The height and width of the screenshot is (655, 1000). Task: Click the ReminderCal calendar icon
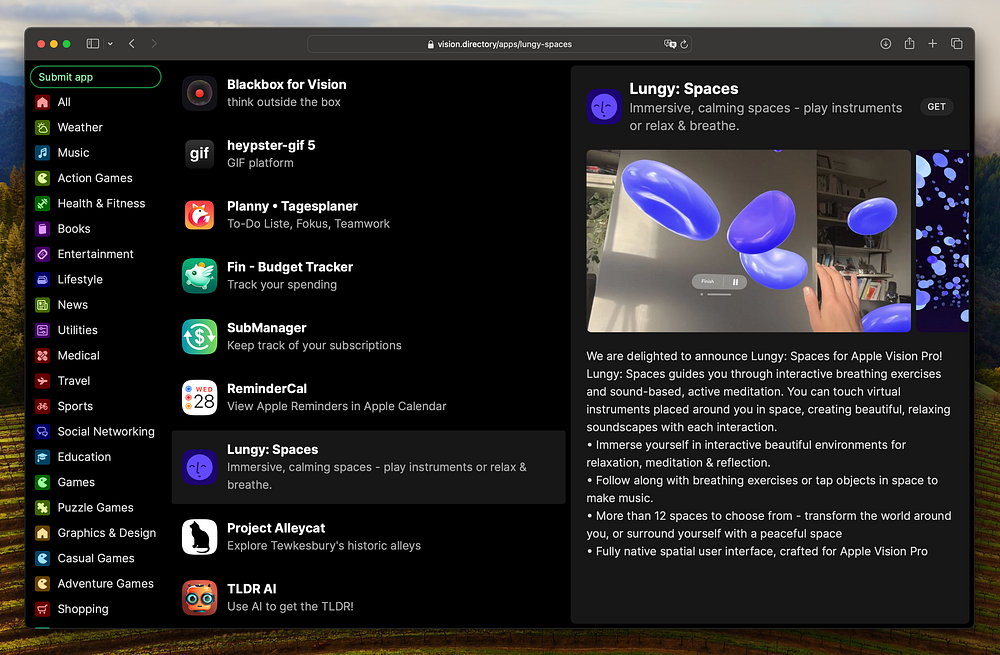(x=200, y=397)
